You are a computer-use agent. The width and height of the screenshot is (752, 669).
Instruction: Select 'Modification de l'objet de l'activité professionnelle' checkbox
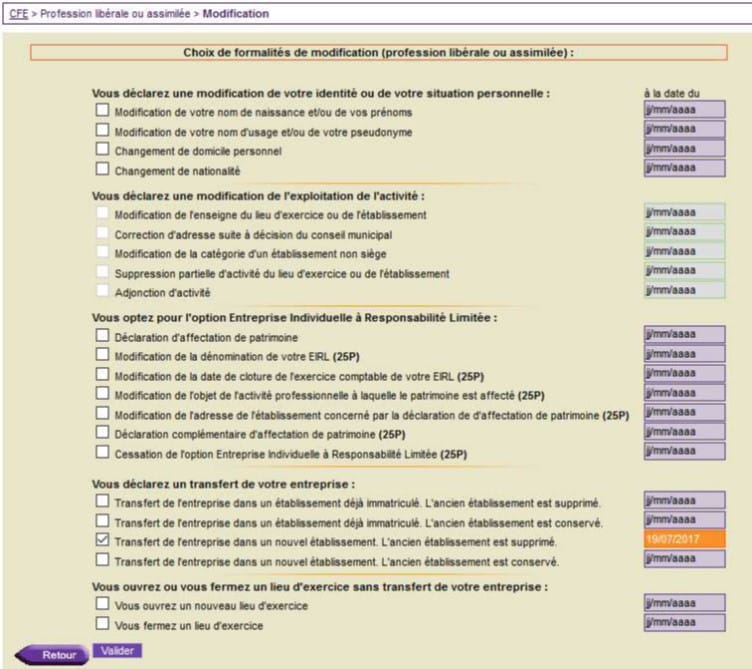click(102, 393)
